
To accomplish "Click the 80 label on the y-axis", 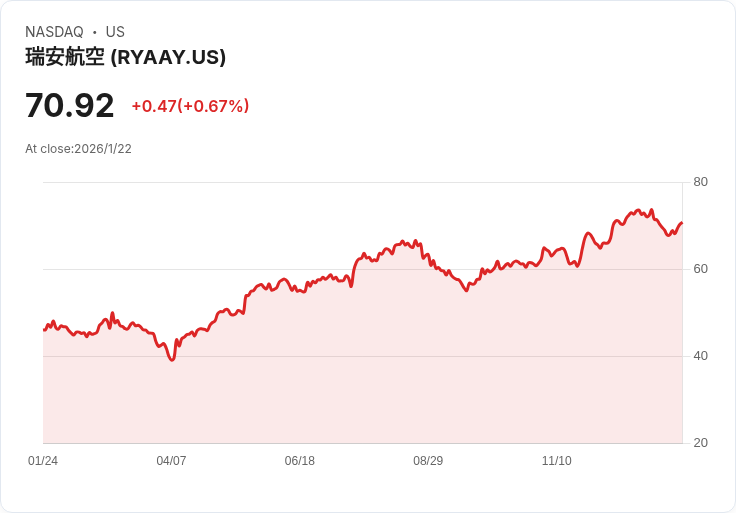I will [x=701, y=182].
